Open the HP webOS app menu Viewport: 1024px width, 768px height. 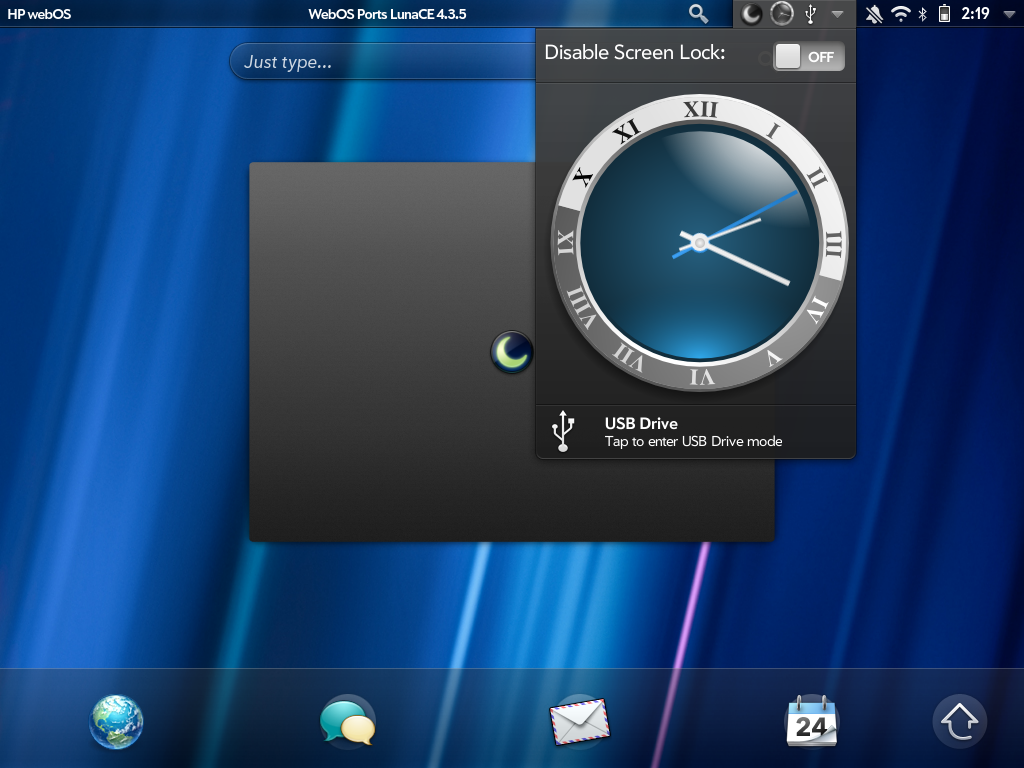click(x=39, y=14)
